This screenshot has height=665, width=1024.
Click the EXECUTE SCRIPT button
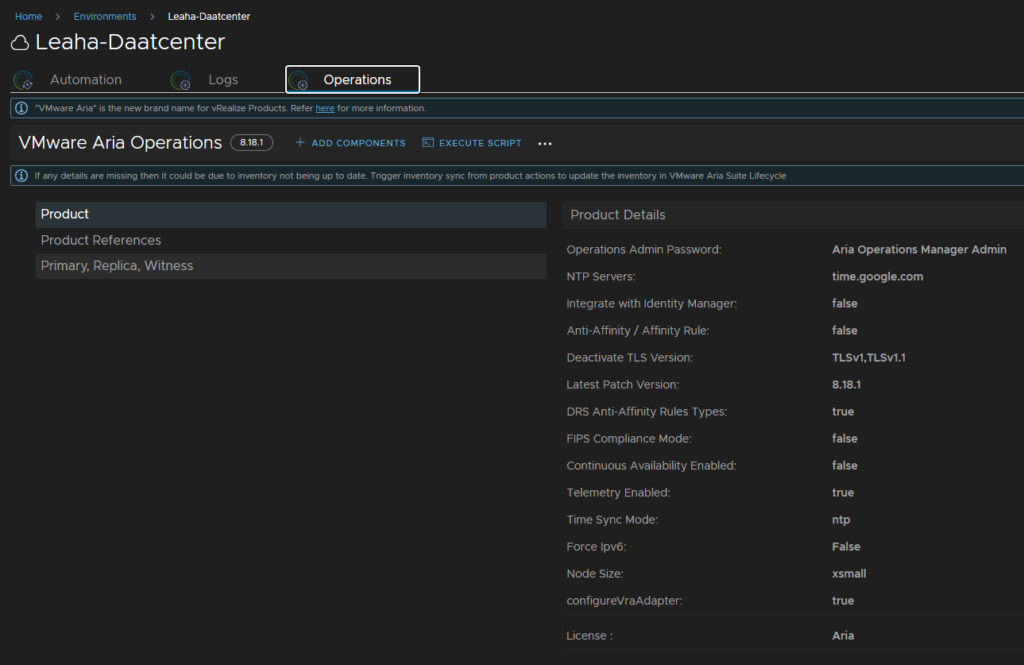coord(472,143)
